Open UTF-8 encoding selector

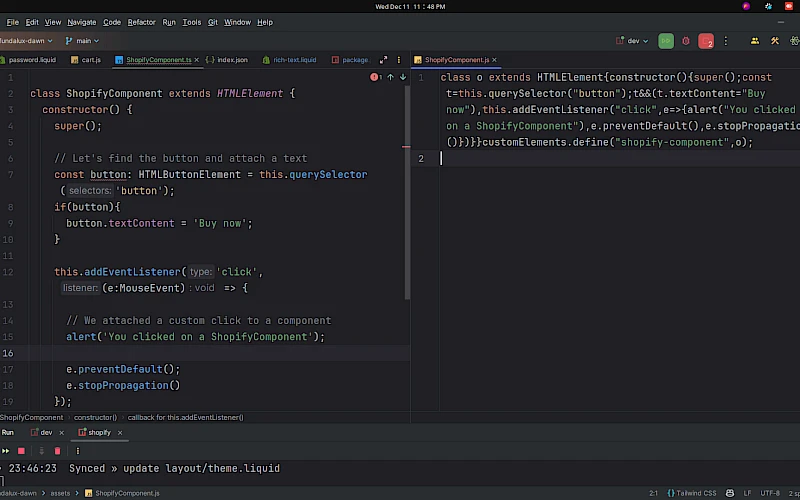click(x=770, y=493)
